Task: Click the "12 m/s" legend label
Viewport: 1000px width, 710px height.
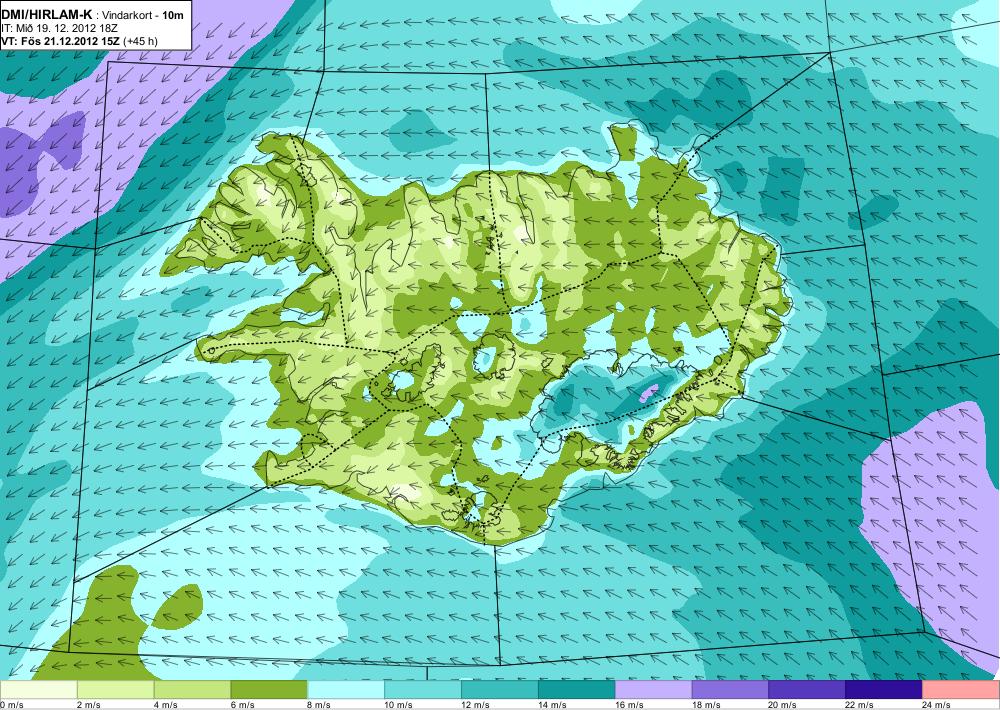Action: [476, 705]
